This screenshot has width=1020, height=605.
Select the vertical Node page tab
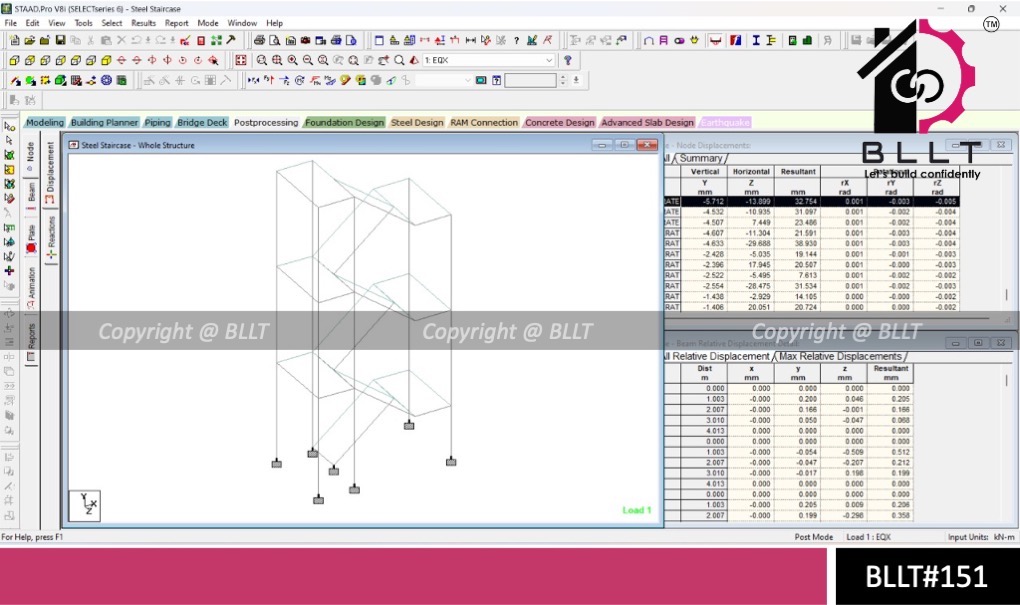(x=31, y=156)
